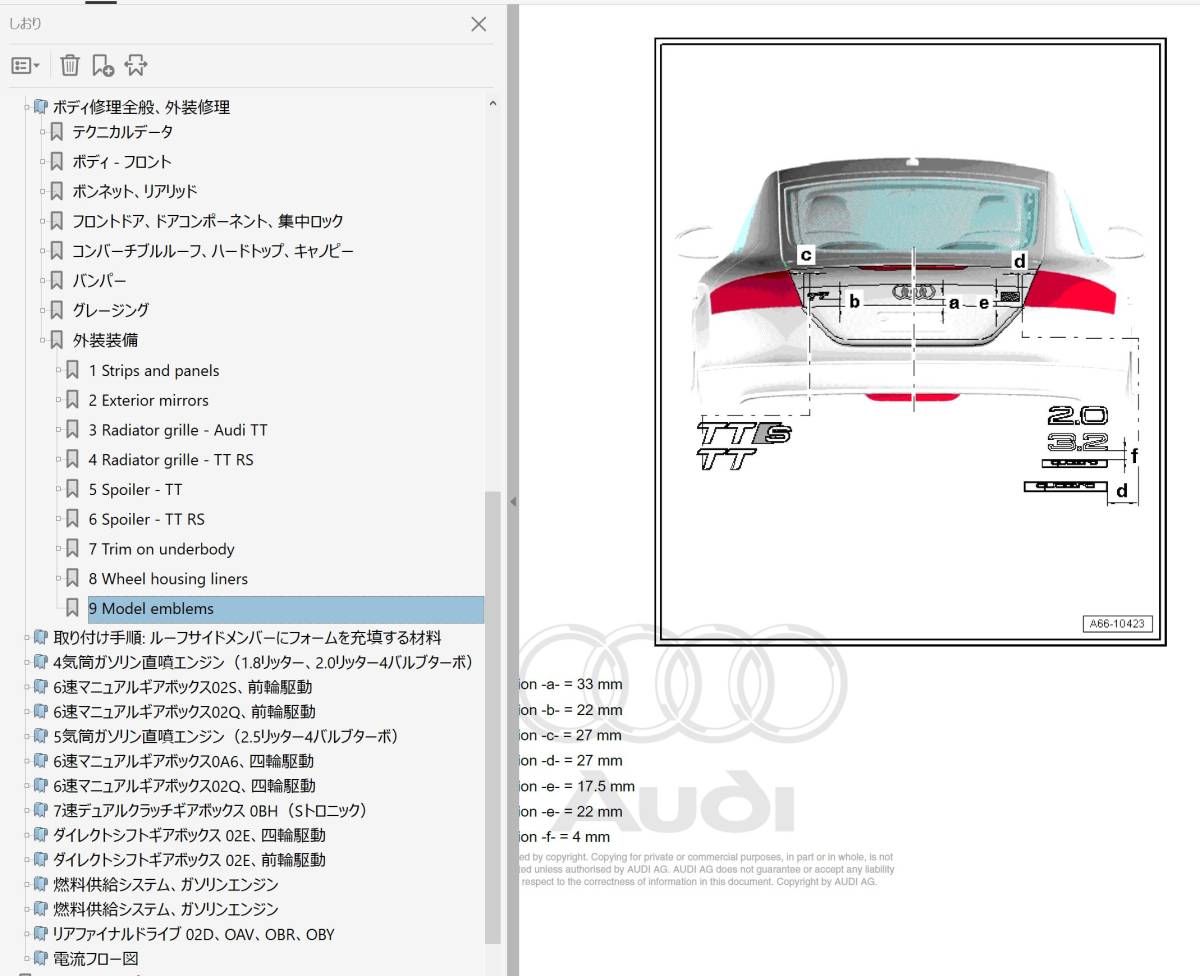Viewport: 1200px width, 976px height.
Task: Click the new bookmark icon
Action: (x=102, y=66)
